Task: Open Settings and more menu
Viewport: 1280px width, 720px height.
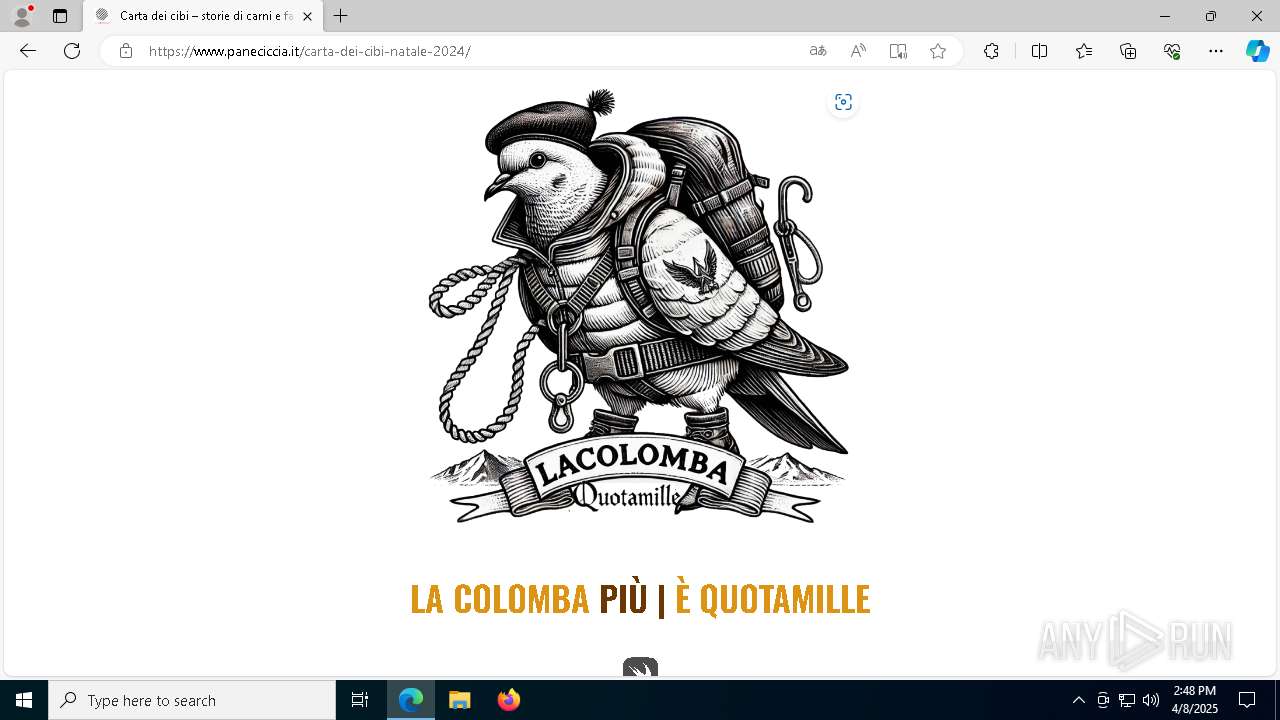Action: 1216,51
